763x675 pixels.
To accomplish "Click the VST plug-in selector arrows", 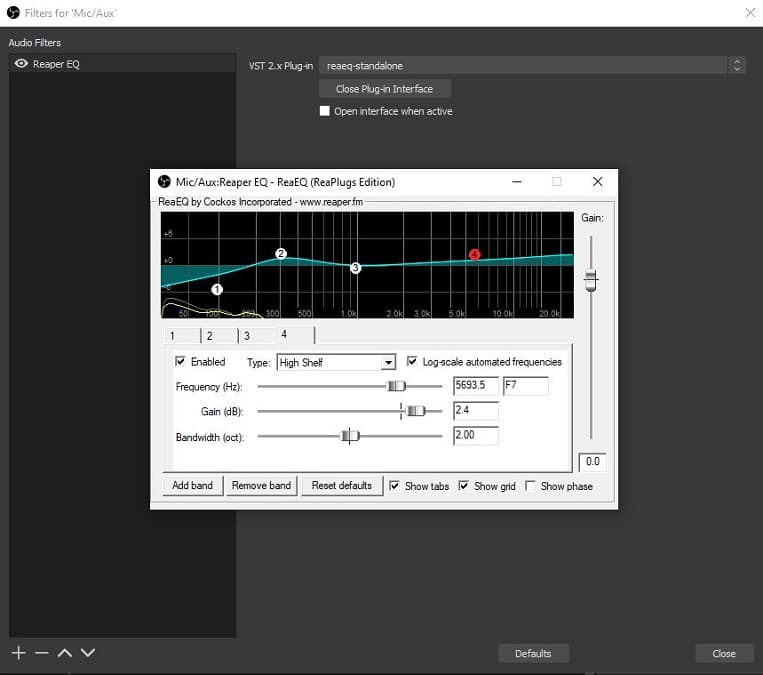I will click(x=737, y=65).
